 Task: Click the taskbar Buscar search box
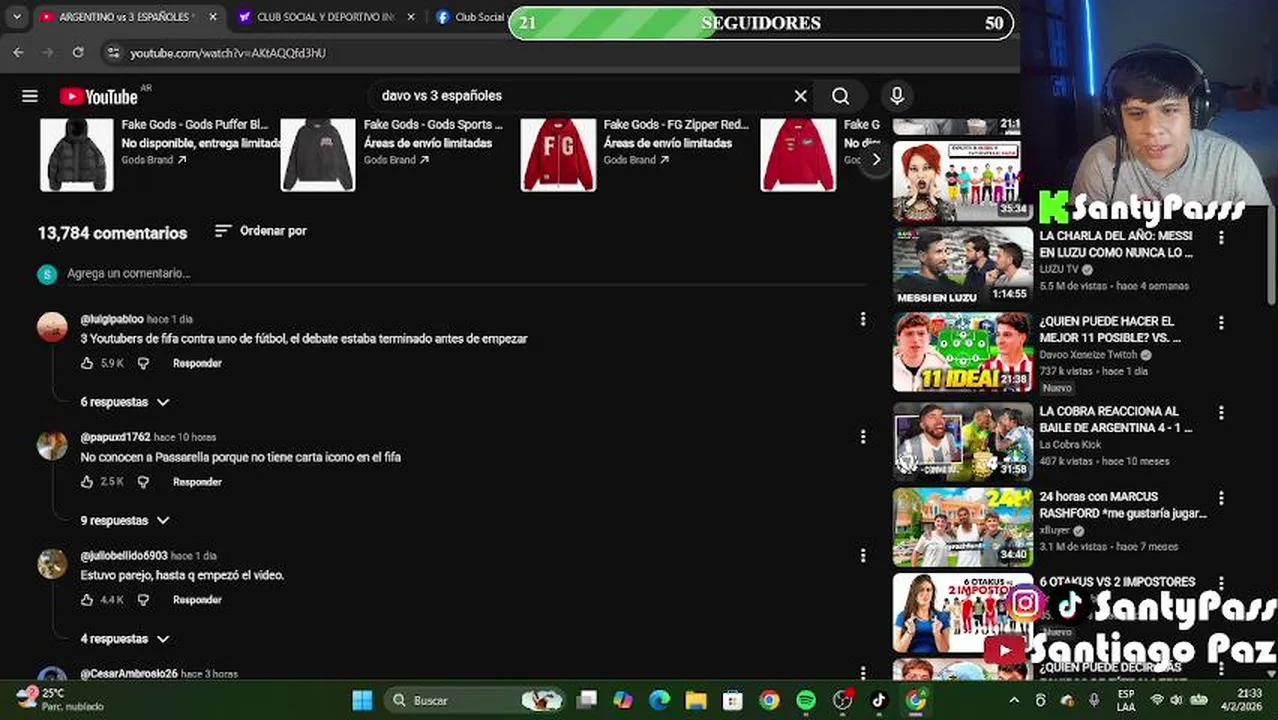[x=474, y=700]
